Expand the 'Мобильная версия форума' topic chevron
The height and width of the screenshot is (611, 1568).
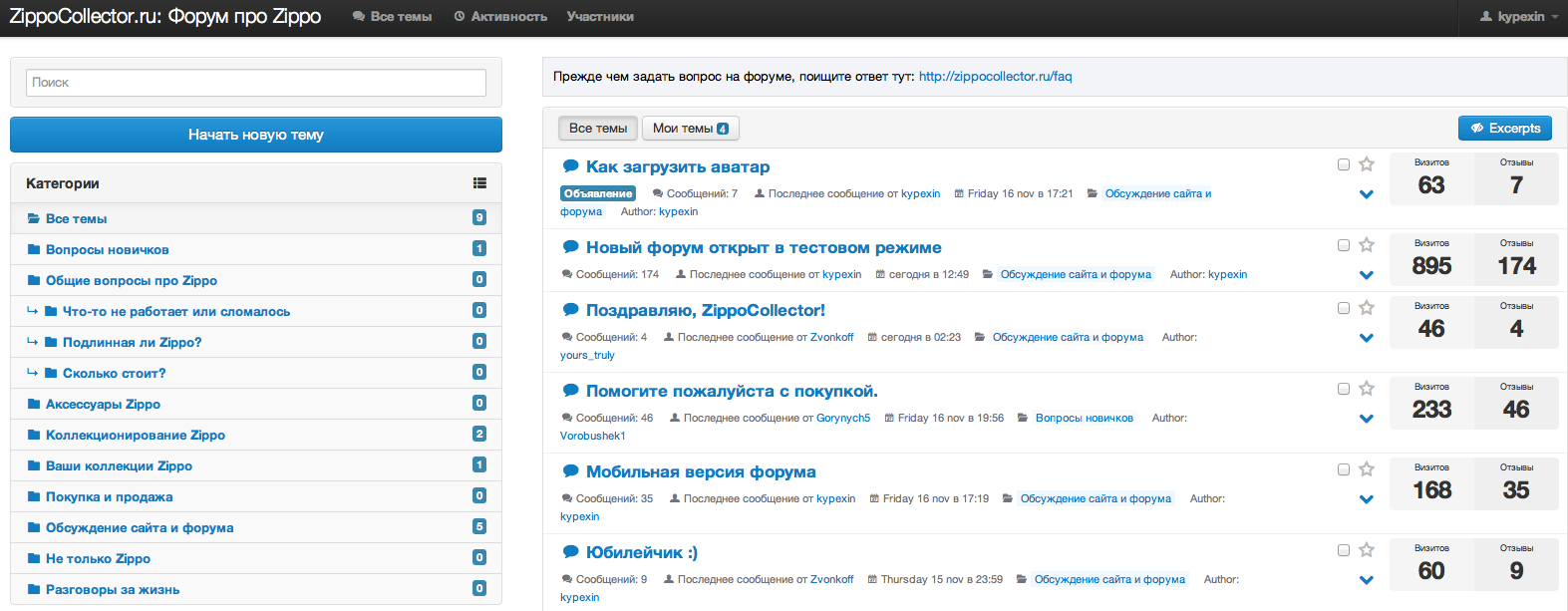1367,499
